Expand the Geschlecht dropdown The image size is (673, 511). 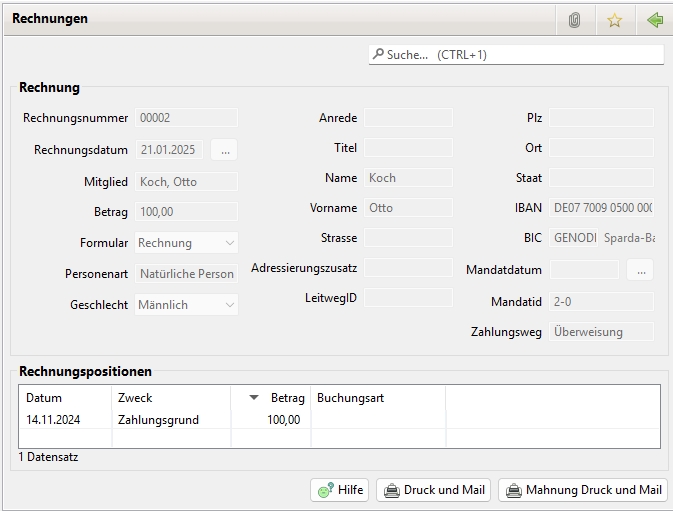coord(230,305)
